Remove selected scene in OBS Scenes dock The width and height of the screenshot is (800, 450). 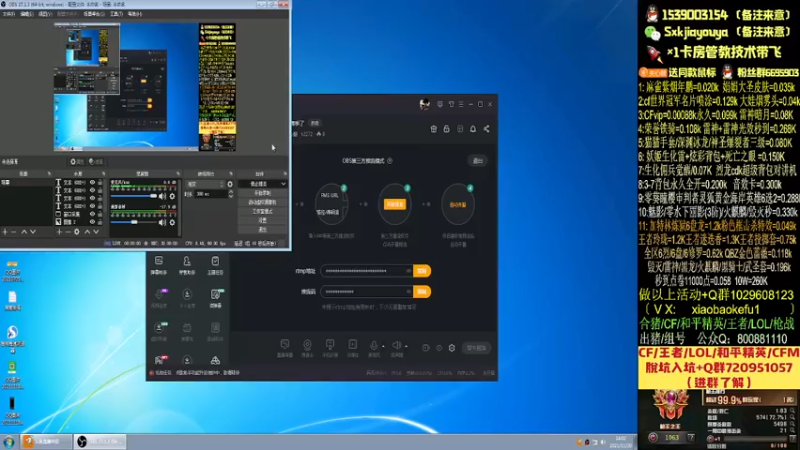pos(14,232)
